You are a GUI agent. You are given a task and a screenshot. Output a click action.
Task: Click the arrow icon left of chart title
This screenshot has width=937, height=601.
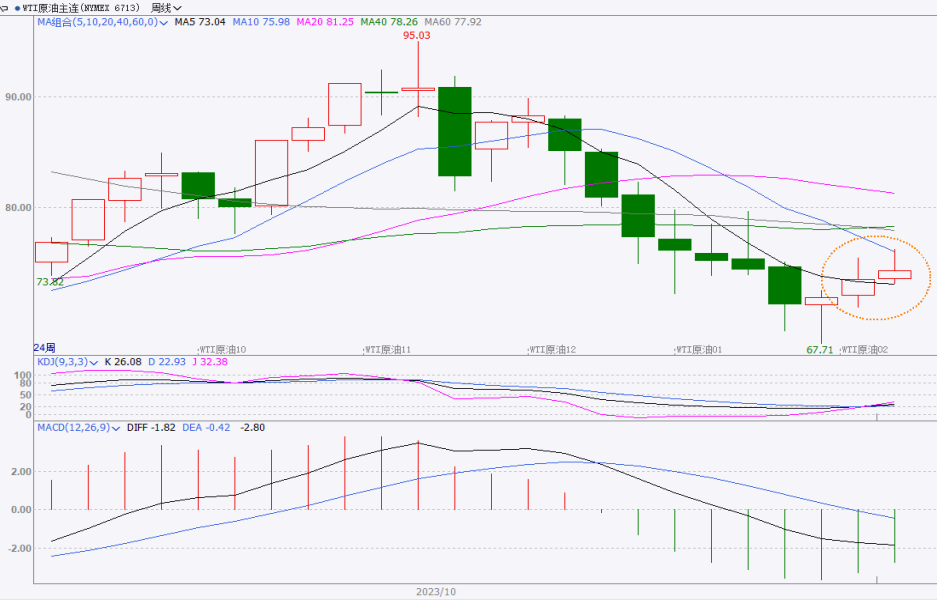click(x=5, y=7)
